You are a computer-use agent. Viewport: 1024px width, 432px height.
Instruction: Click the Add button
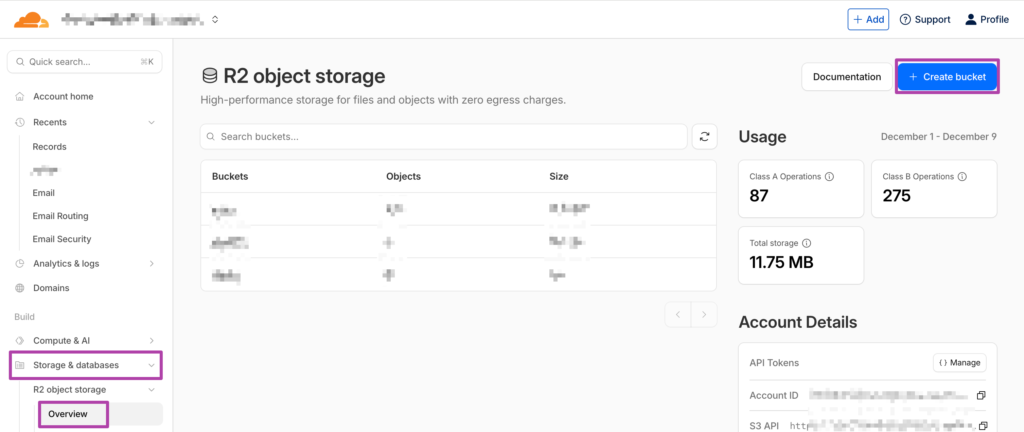[x=869, y=20]
